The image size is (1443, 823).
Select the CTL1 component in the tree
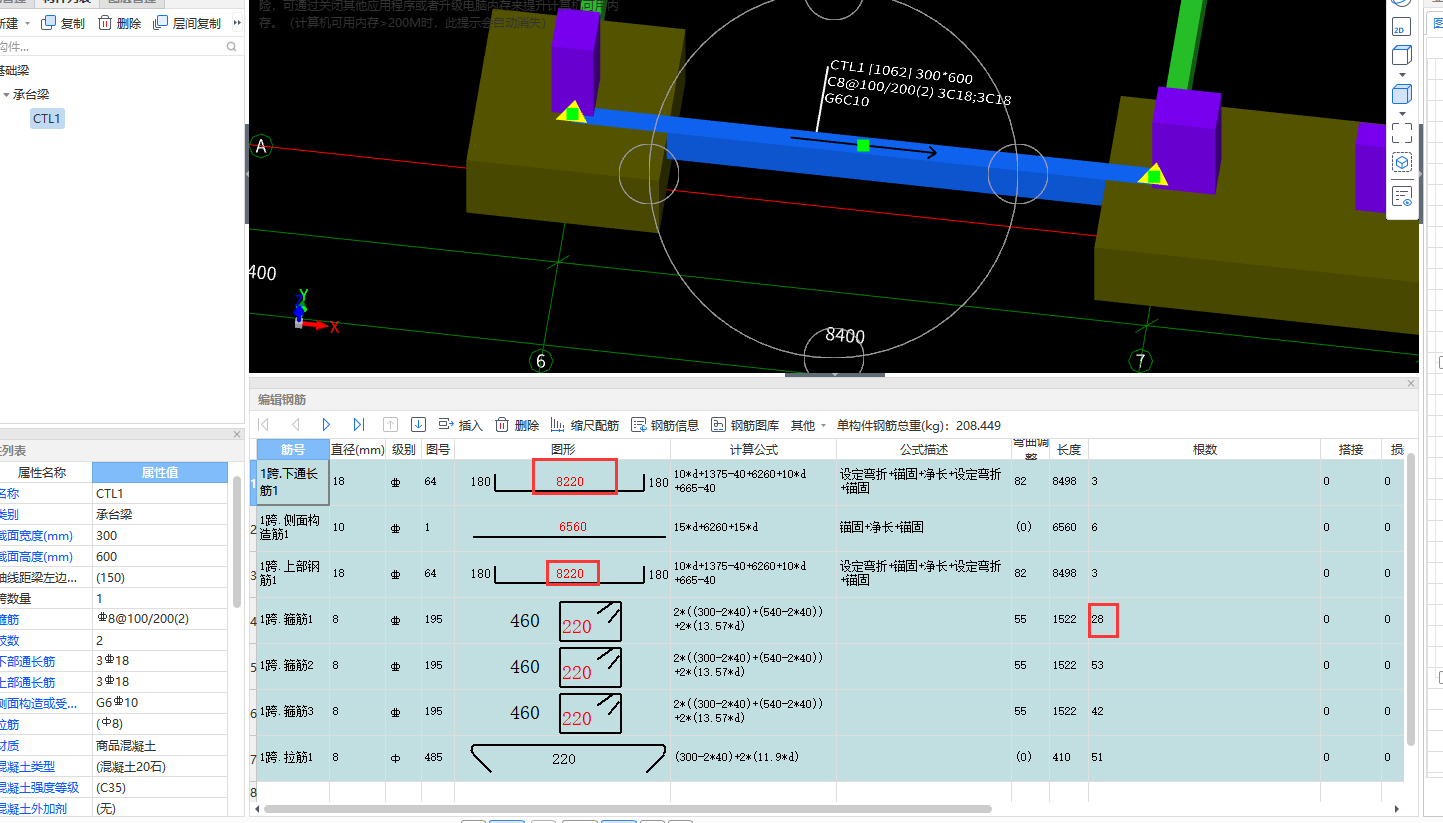pyautogui.click(x=47, y=118)
